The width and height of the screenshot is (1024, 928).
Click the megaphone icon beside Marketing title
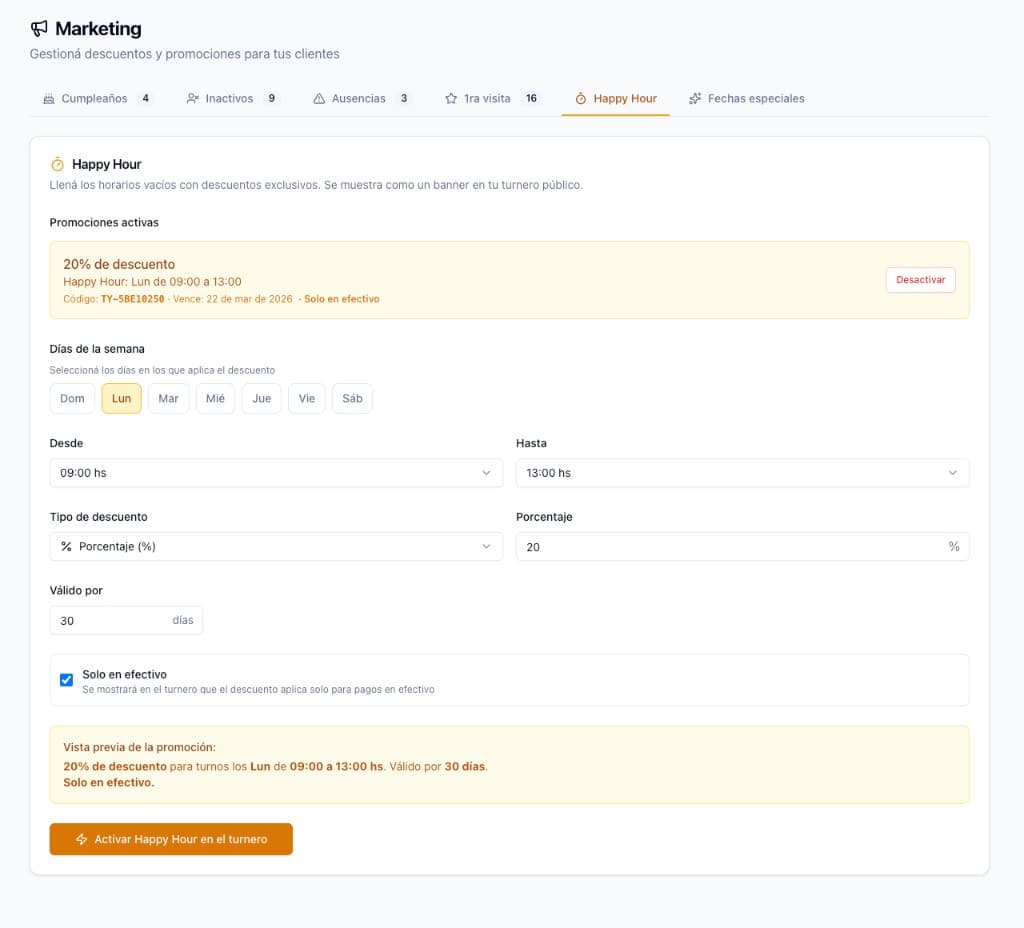(x=39, y=29)
